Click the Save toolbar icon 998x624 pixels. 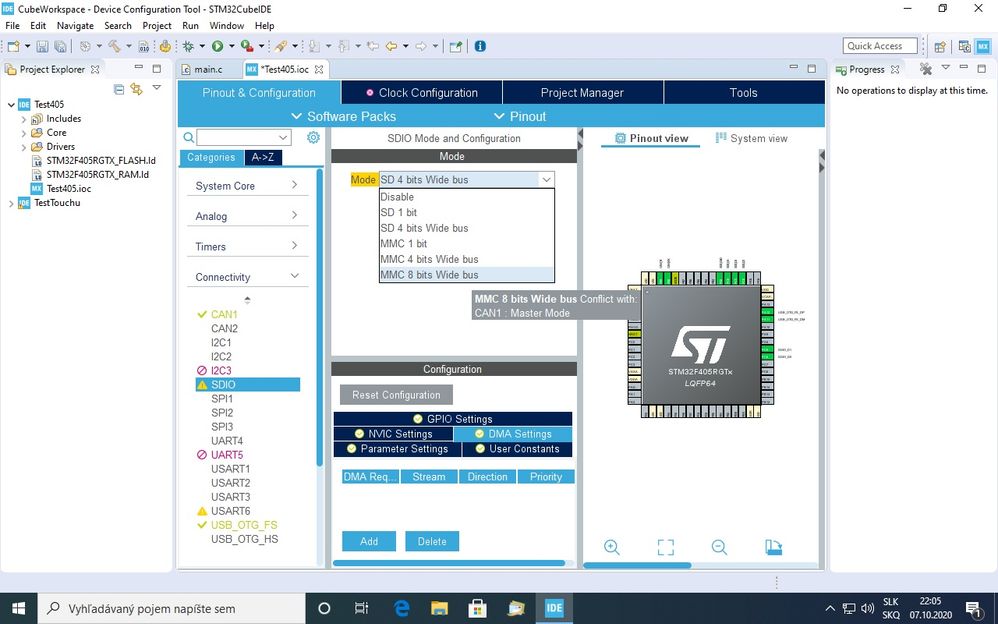coord(42,46)
